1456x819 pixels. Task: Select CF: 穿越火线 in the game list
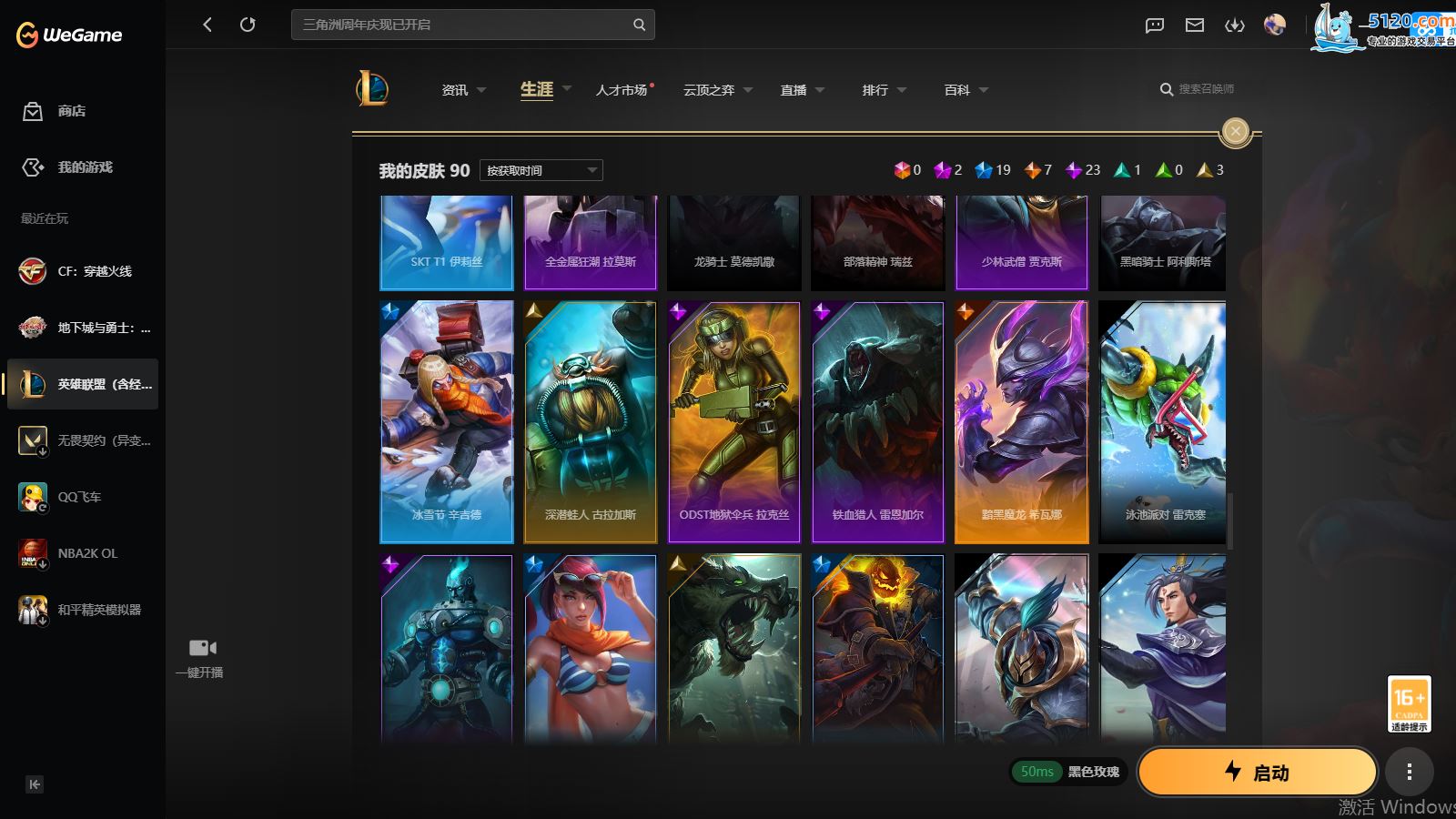[x=82, y=271]
